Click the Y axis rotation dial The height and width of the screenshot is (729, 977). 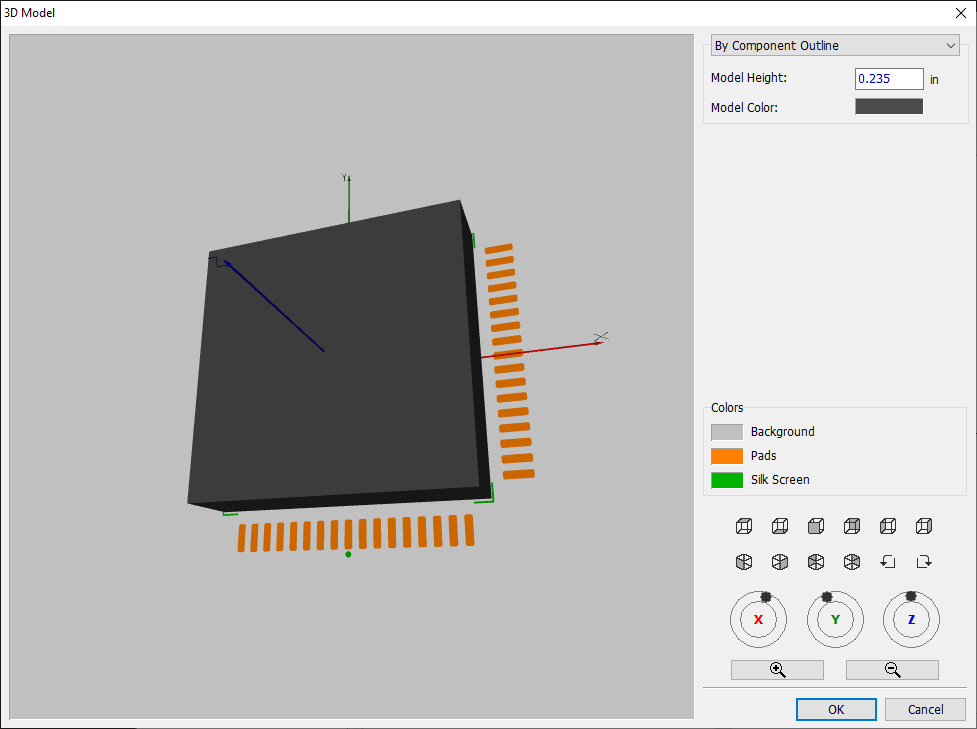coord(835,619)
